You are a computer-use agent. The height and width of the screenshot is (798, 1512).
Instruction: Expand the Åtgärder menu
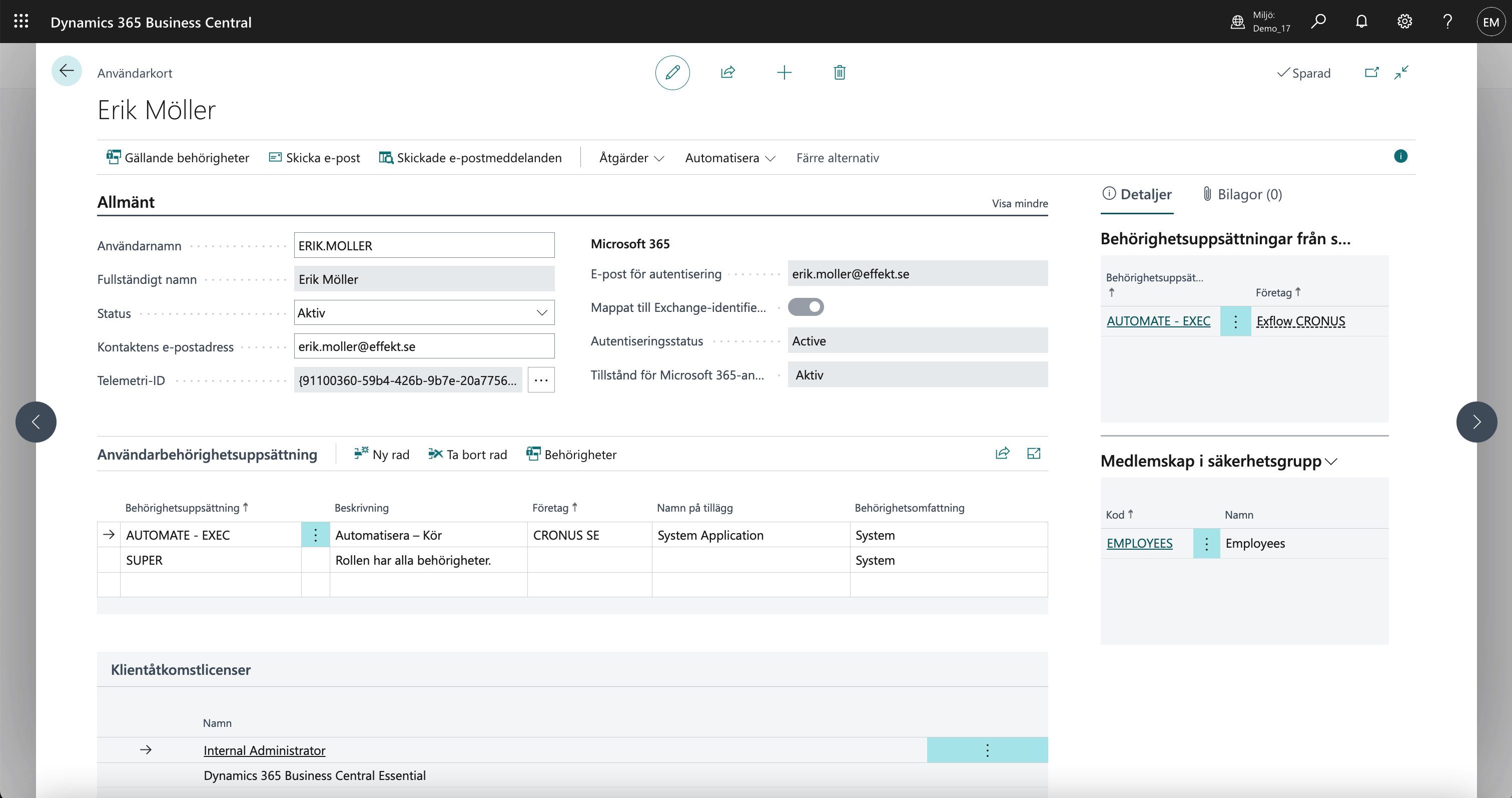(631, 158)
